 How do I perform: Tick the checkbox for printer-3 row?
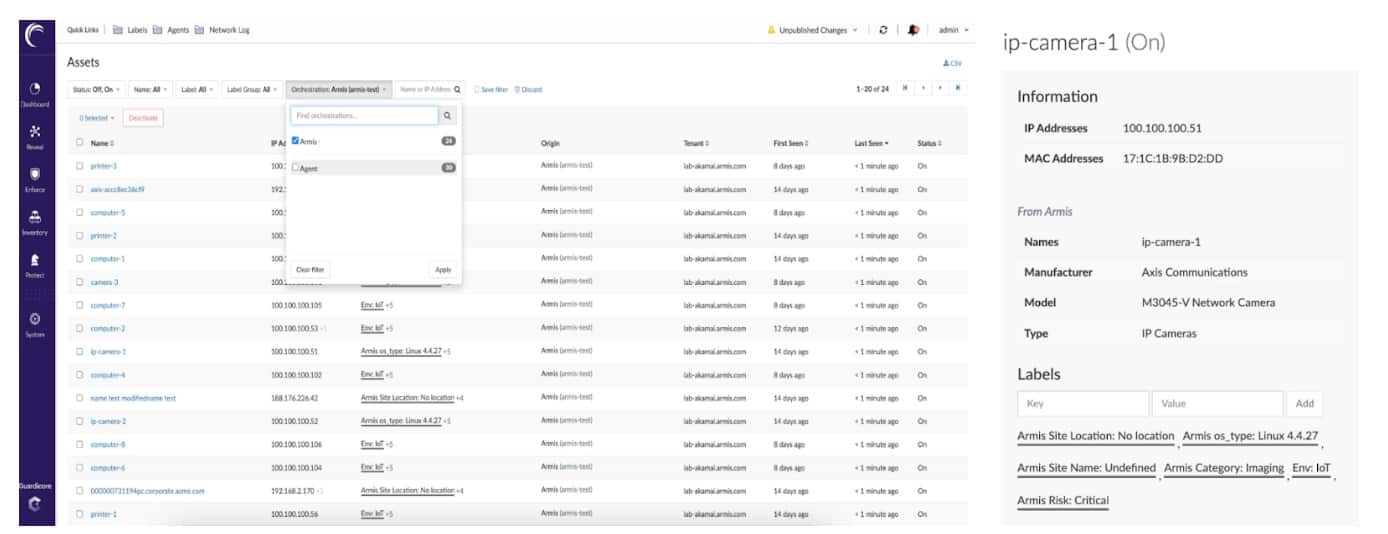(80, 166)
